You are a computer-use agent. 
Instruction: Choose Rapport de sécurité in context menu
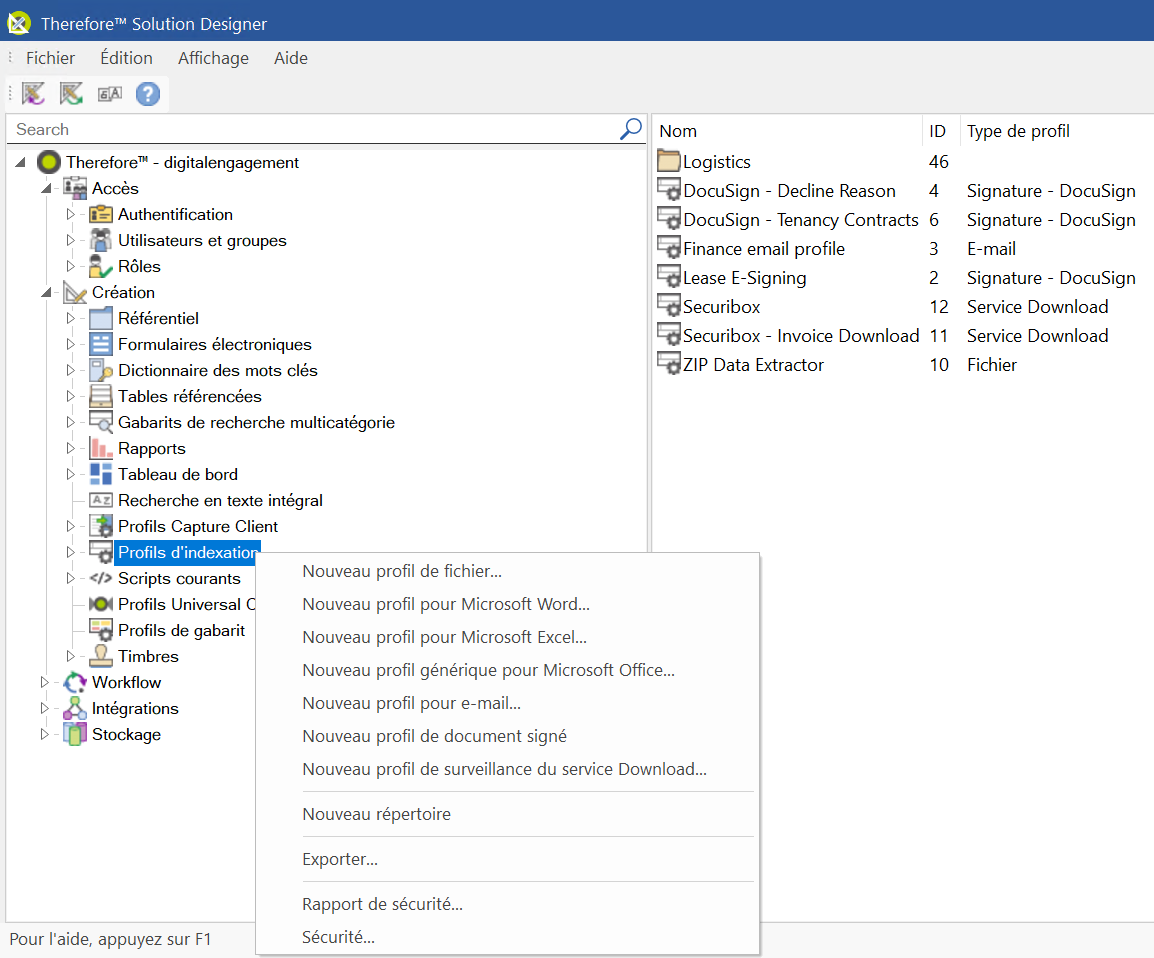click(x=507, y=904)
